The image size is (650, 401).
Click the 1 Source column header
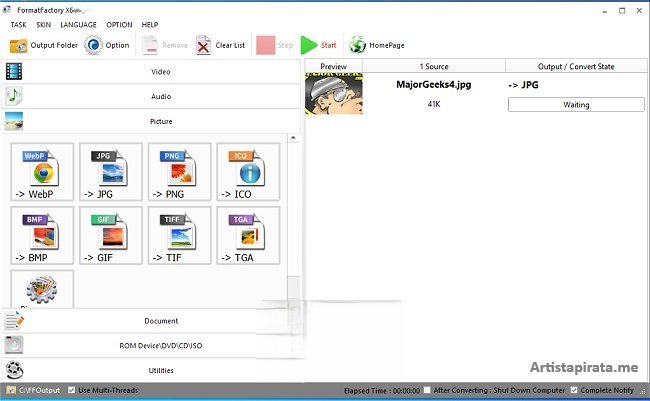[434, 66]
